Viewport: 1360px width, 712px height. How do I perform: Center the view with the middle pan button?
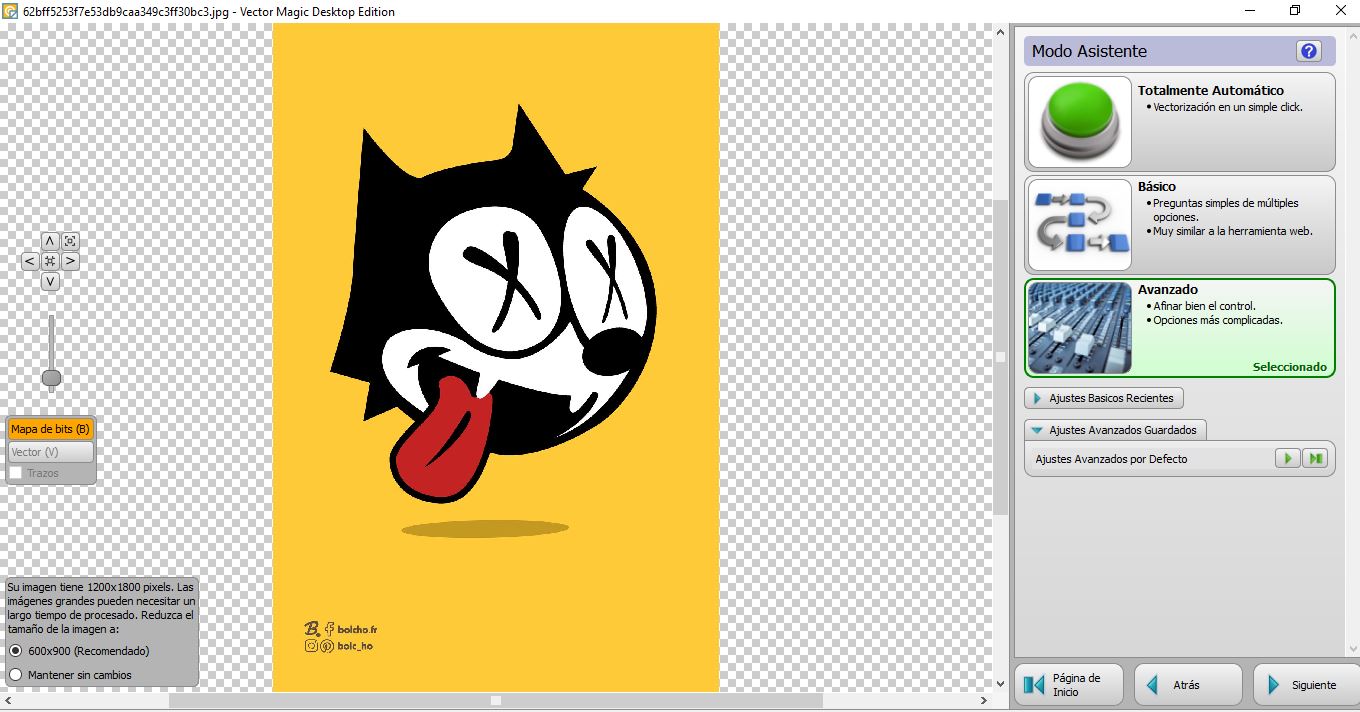(50, 261)
